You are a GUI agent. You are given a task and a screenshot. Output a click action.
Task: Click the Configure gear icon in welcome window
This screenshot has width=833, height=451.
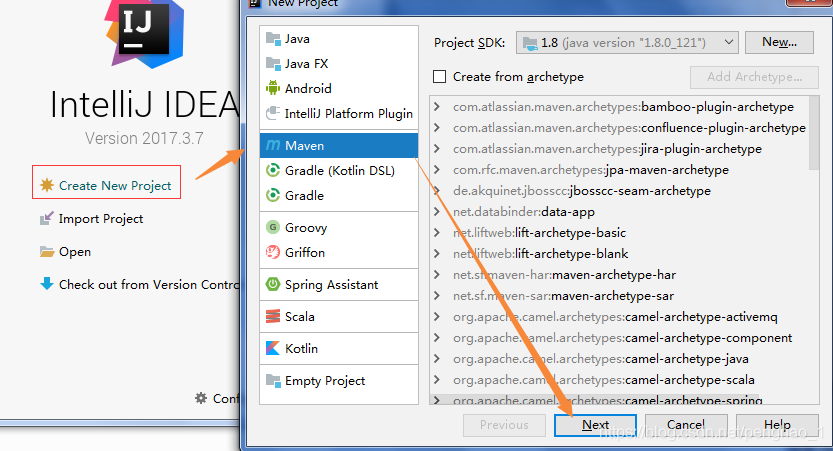[x=201, y=398]
